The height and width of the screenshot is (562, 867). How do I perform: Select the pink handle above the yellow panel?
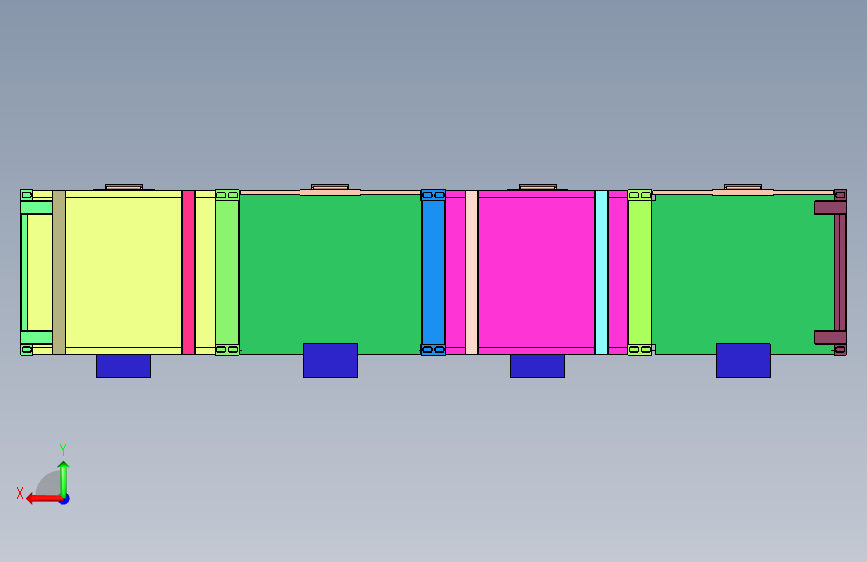click(124, 187)
